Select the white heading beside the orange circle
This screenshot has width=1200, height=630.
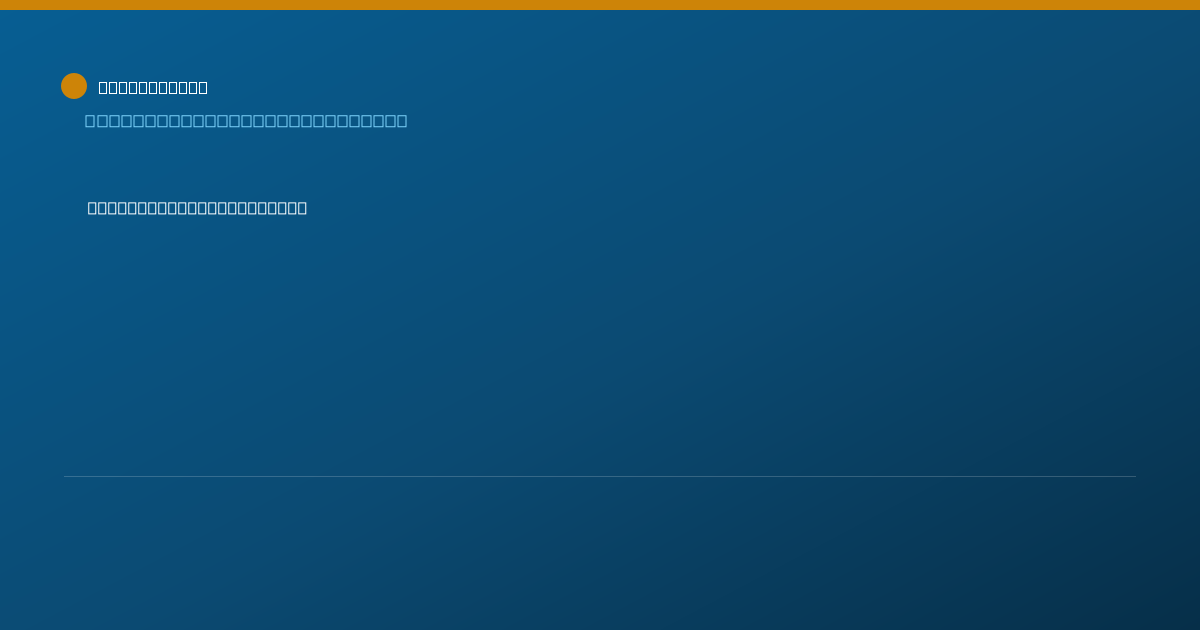(x=153, y=87)
